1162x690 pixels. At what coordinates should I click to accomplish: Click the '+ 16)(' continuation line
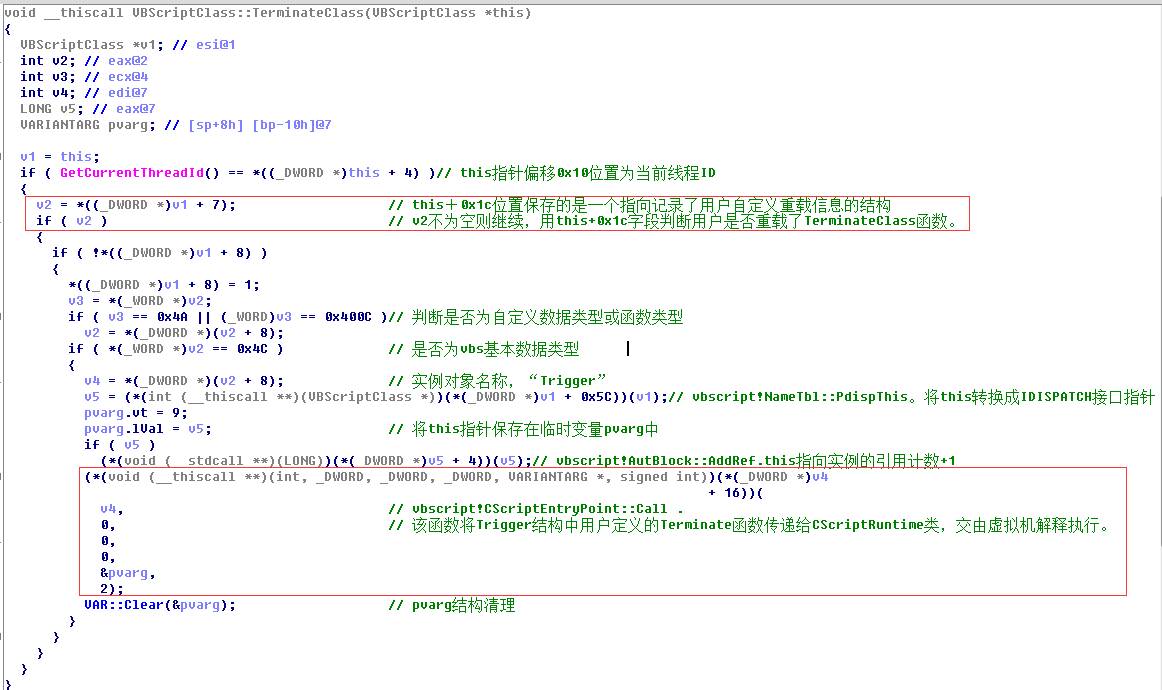[735, 493]
